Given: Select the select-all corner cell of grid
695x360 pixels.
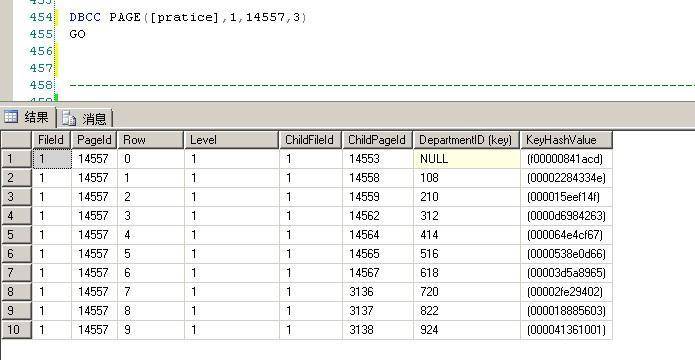Looking at the screenshot, I should pyautogui.click(x=16, y=140).
